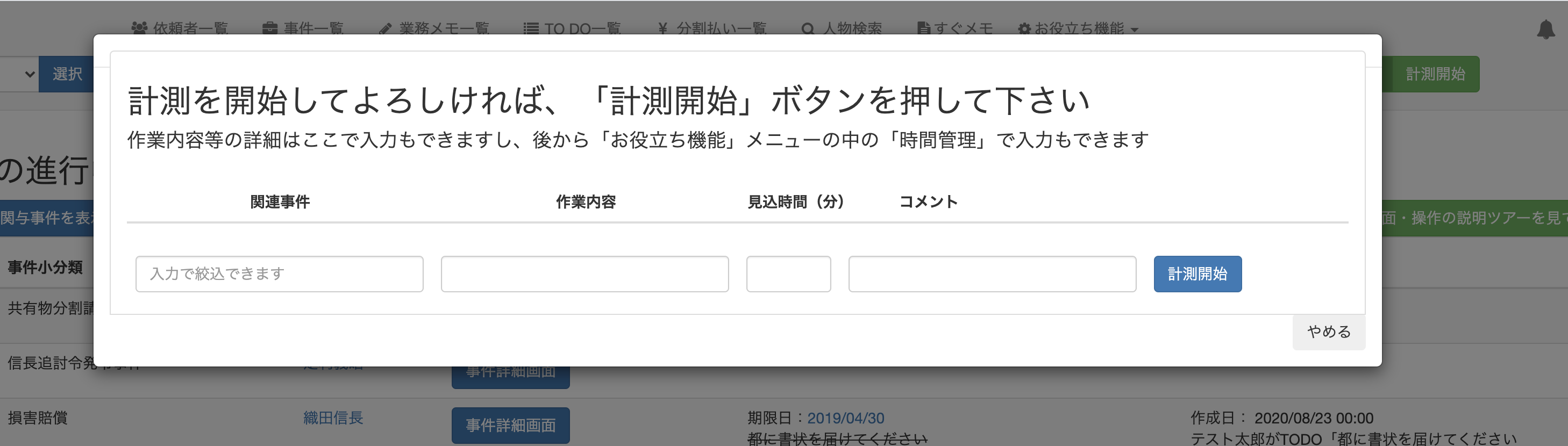Open 事件一覧 menu item
The width and height of the screenshot is (1568, 446).
(x=303, y=28)
